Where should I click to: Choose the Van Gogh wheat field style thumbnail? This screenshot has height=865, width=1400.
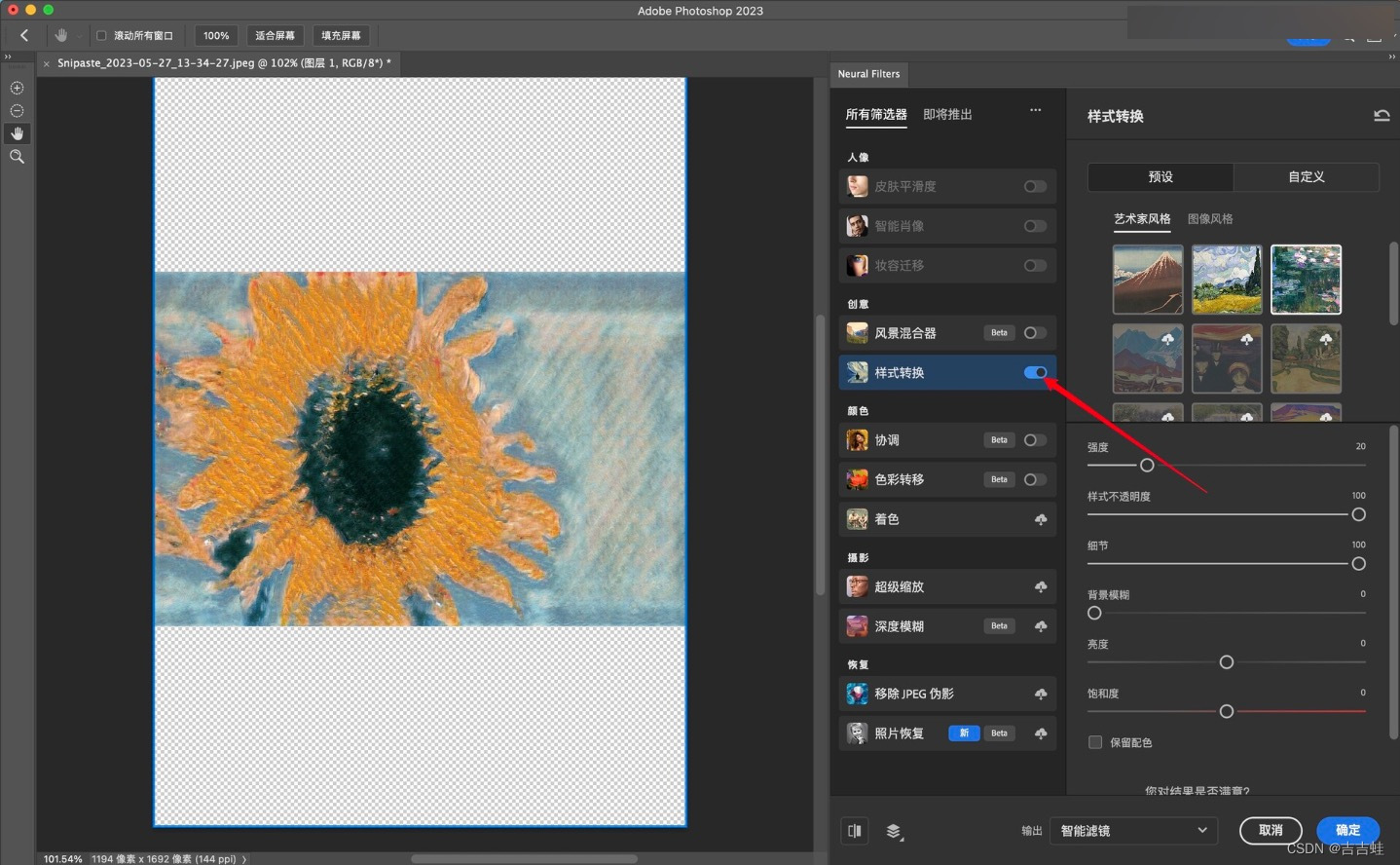pyautogui.click(x=1227, y=280)
